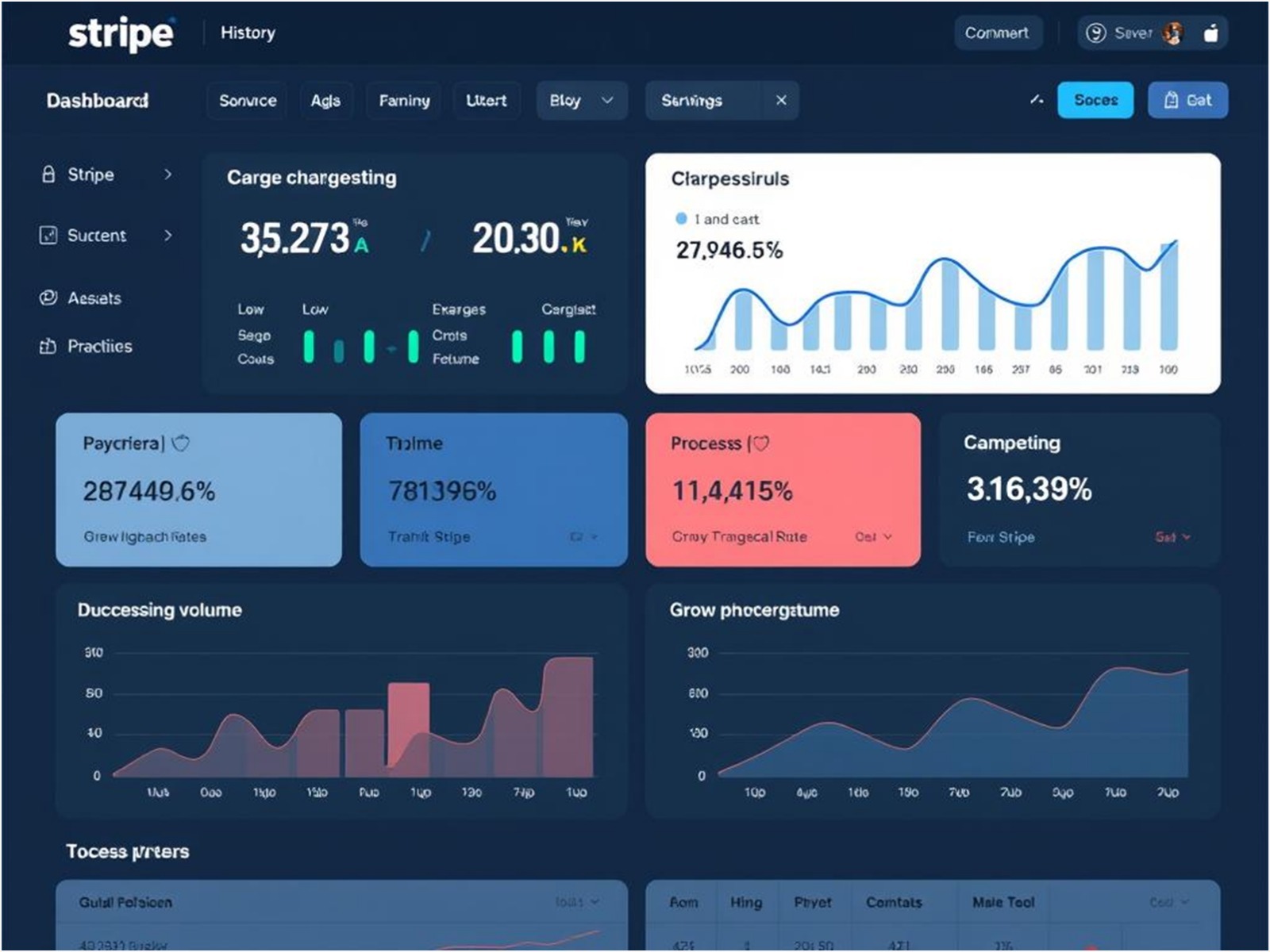
Task: Expand the Suctent sidebar chevron
Action: 167,236
